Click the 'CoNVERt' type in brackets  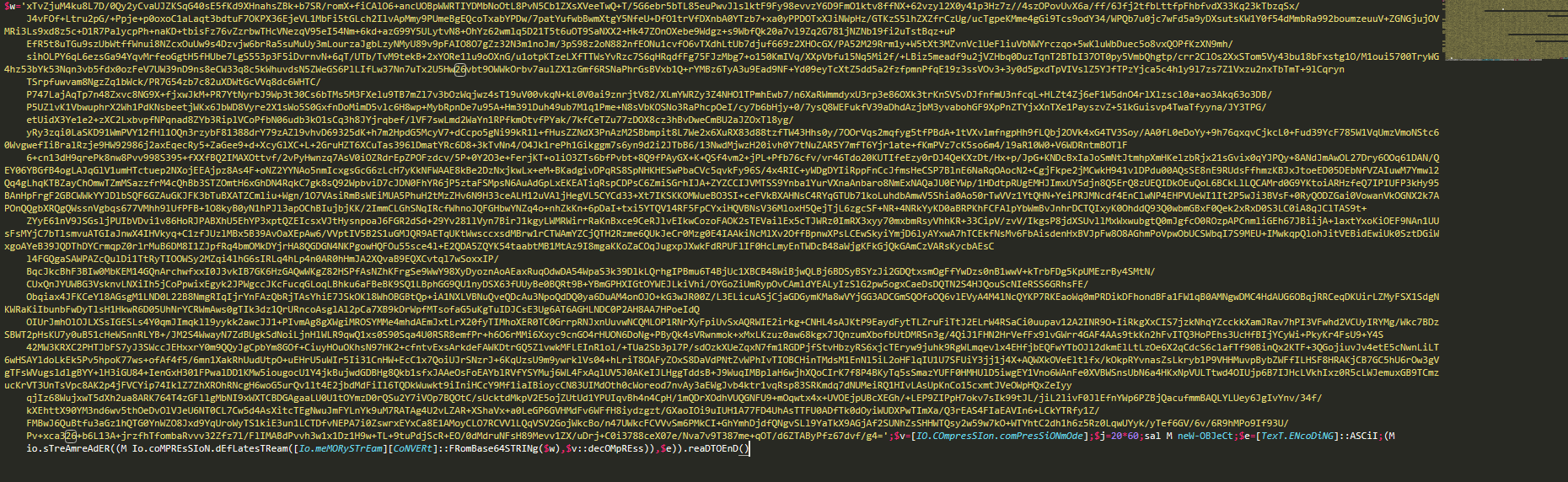(412, 448)
